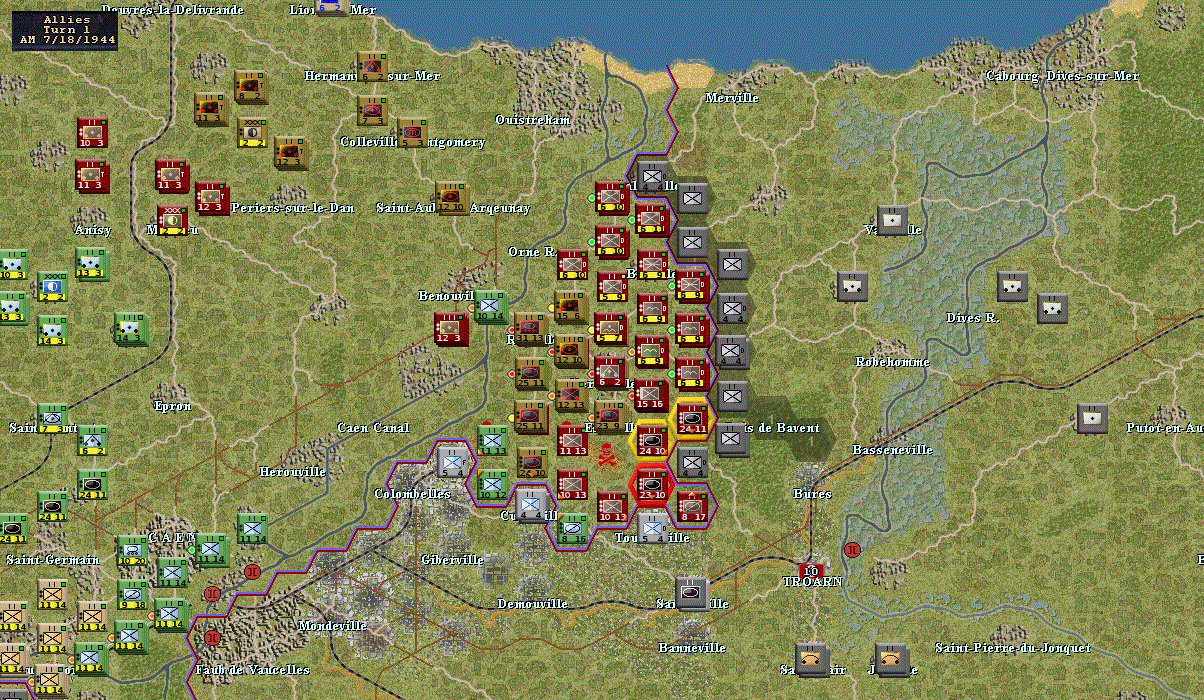The height and width of the screenshot is (700, 1204).
Task: Select grey armor unit at Sannerville
Action: [x=691, y=593]
